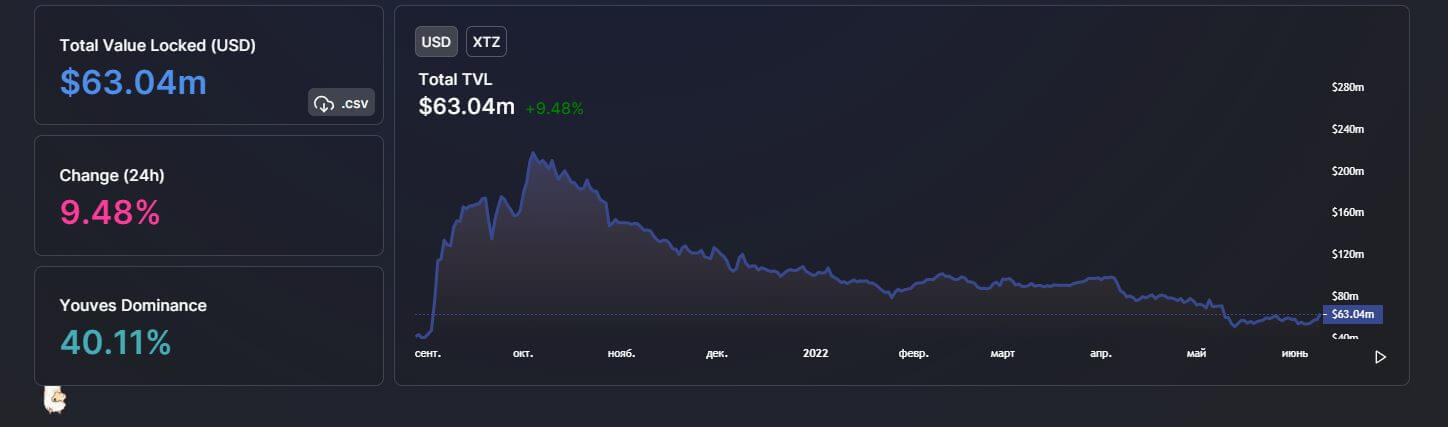Click the Total TVL chart title
1448x427 pixels.
pyautogui.click(x=455, y=79)
